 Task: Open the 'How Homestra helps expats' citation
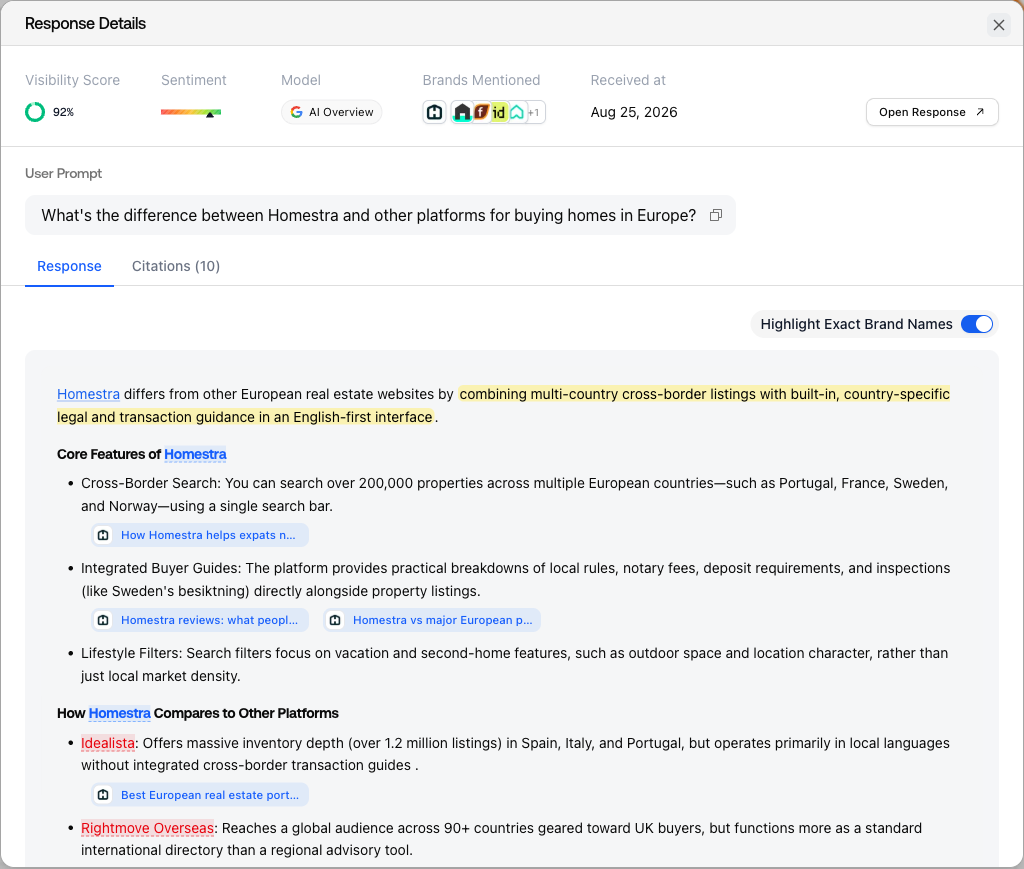[x=200, y=535]
